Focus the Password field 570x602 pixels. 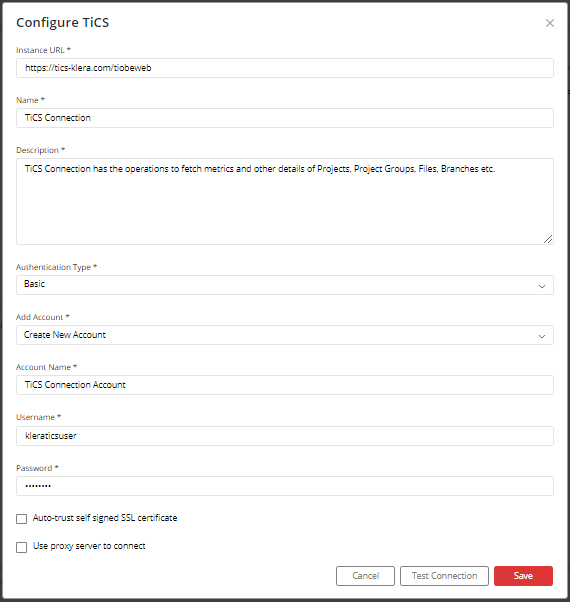pos(285,486)
